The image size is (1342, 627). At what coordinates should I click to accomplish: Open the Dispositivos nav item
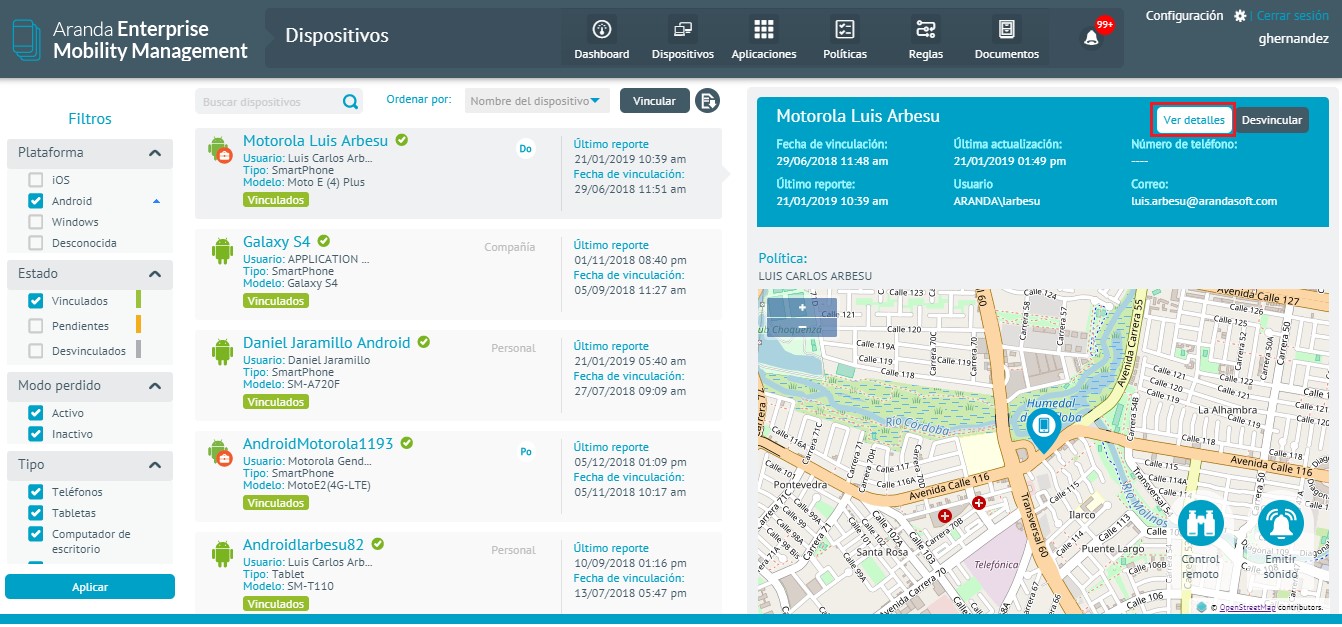pos(683,39)
